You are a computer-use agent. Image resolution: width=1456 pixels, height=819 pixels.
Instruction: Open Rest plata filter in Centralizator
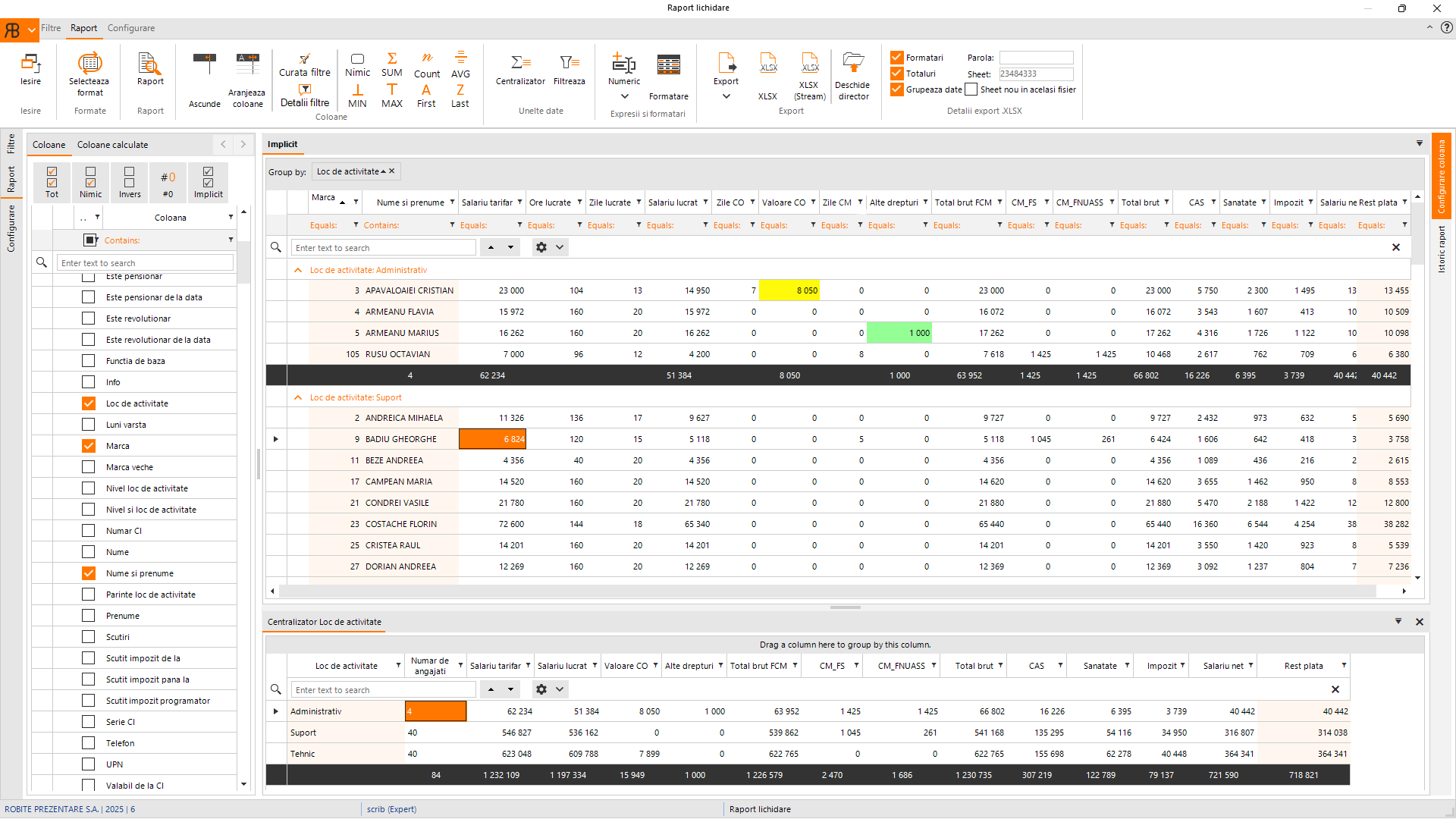[x=1344, y=666]
